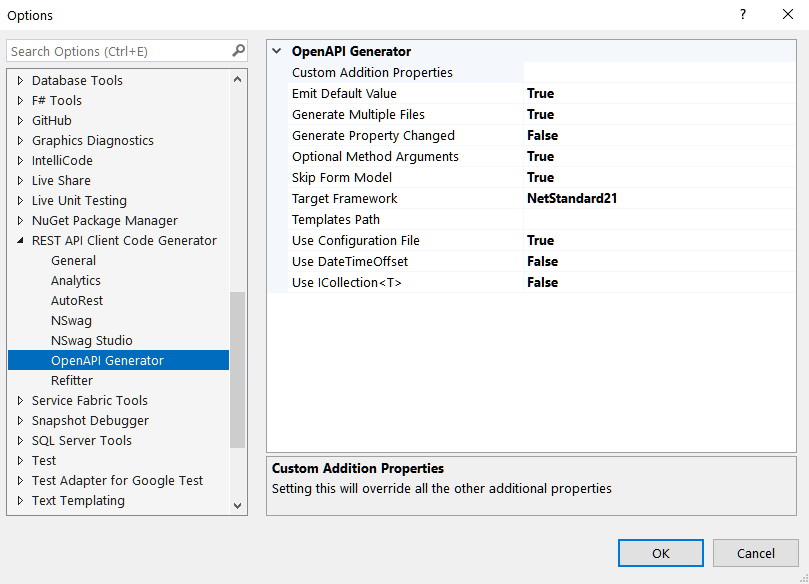Expand the Graphics Diagnostics node
809x584 pixels.
coord(20,140)
